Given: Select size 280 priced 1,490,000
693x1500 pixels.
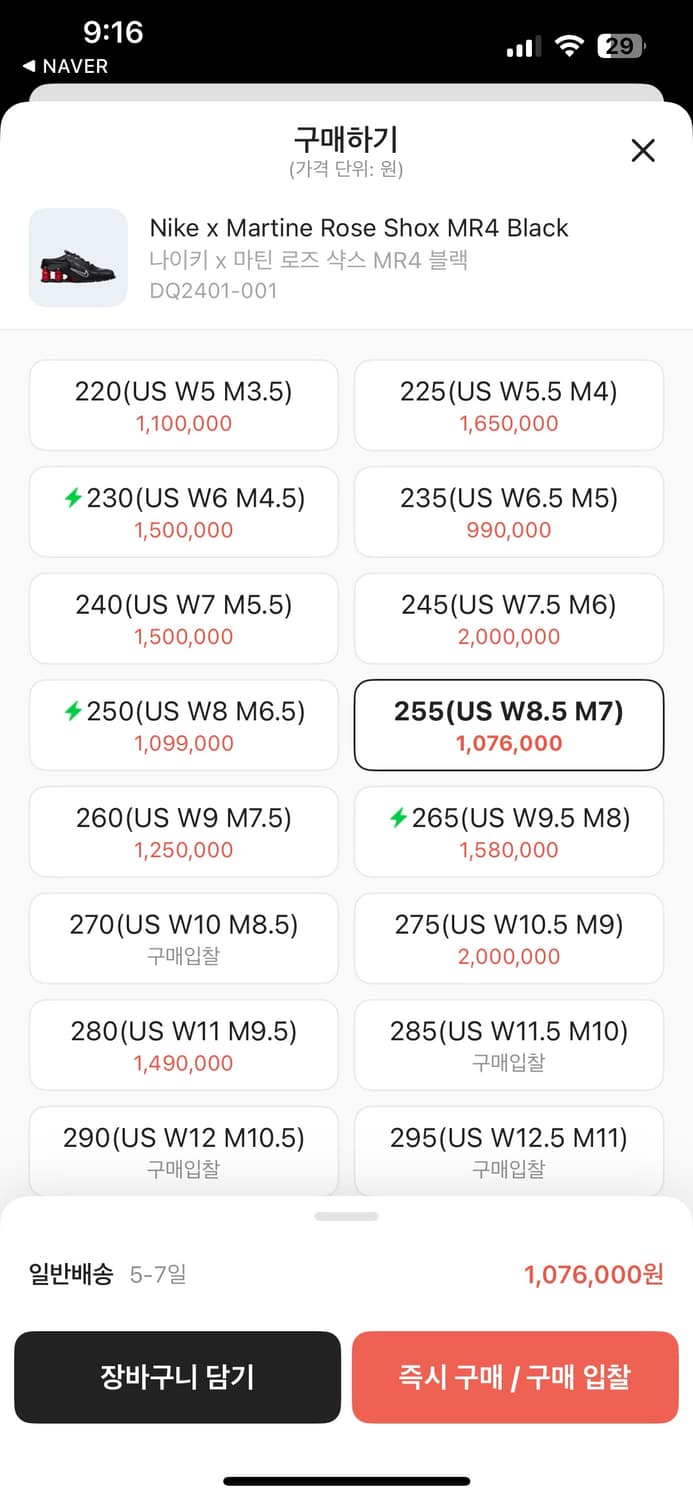Looking at the screenshot, I should point(183,1045).
